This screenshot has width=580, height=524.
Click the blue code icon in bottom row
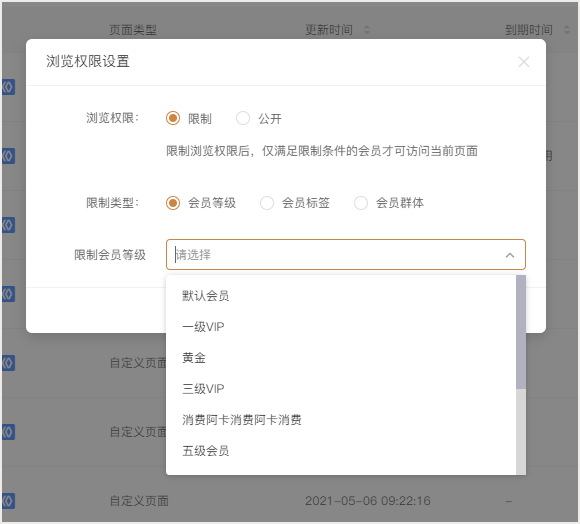click(8, 501)
